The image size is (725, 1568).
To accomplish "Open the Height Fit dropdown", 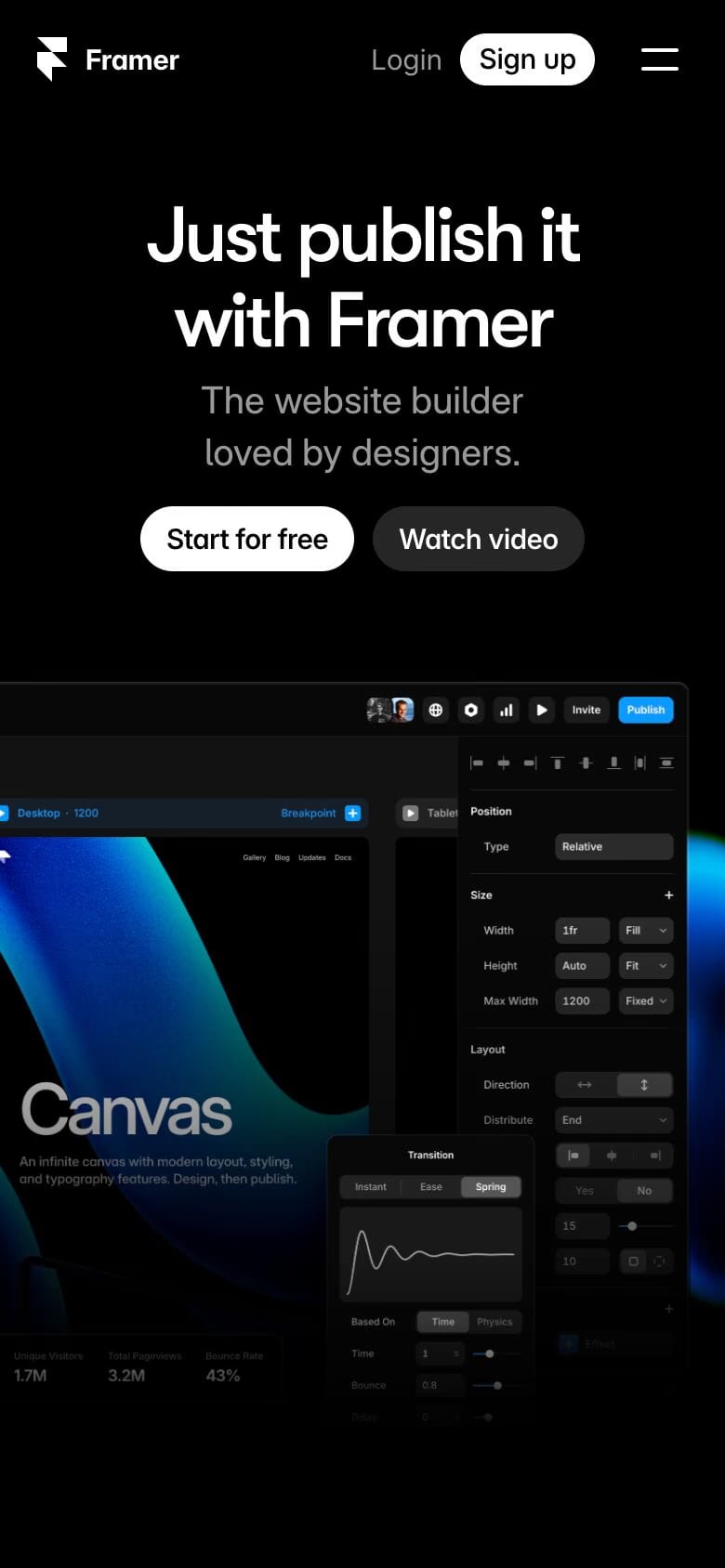I will tap(646, 965).
